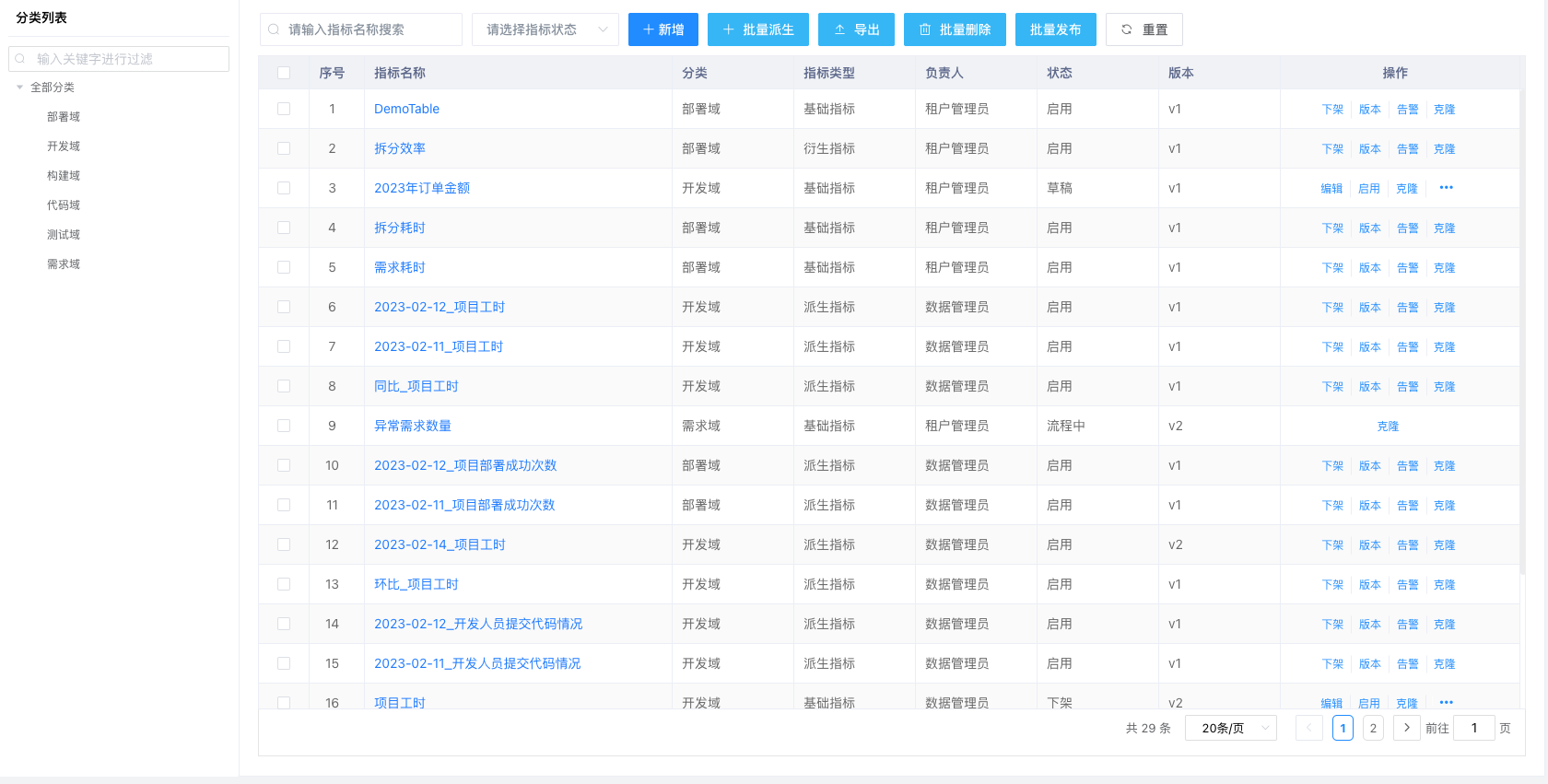Toggle the select-all checkbox in the table header

click(x=284, y=73)
